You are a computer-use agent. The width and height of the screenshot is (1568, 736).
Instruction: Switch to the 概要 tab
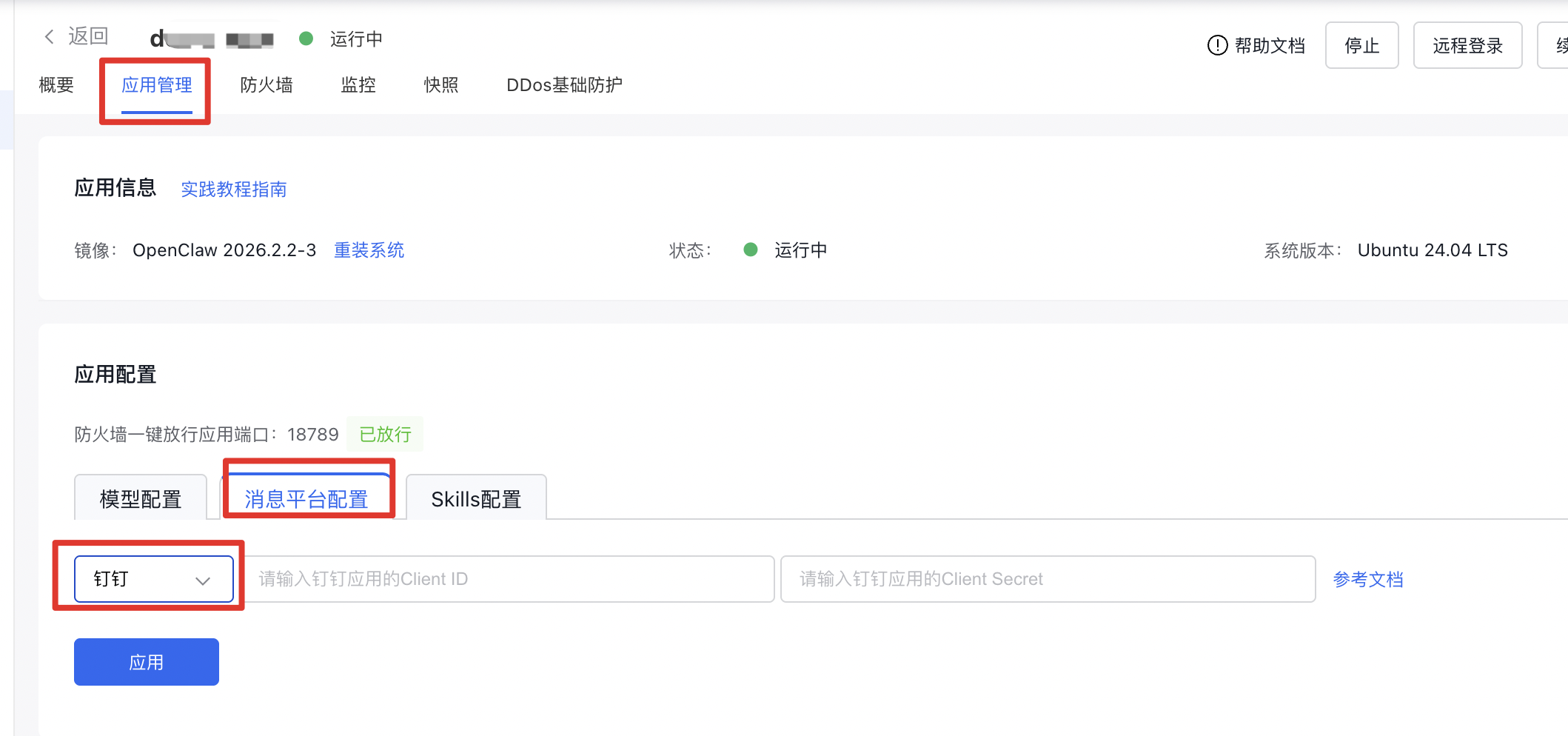56,85
